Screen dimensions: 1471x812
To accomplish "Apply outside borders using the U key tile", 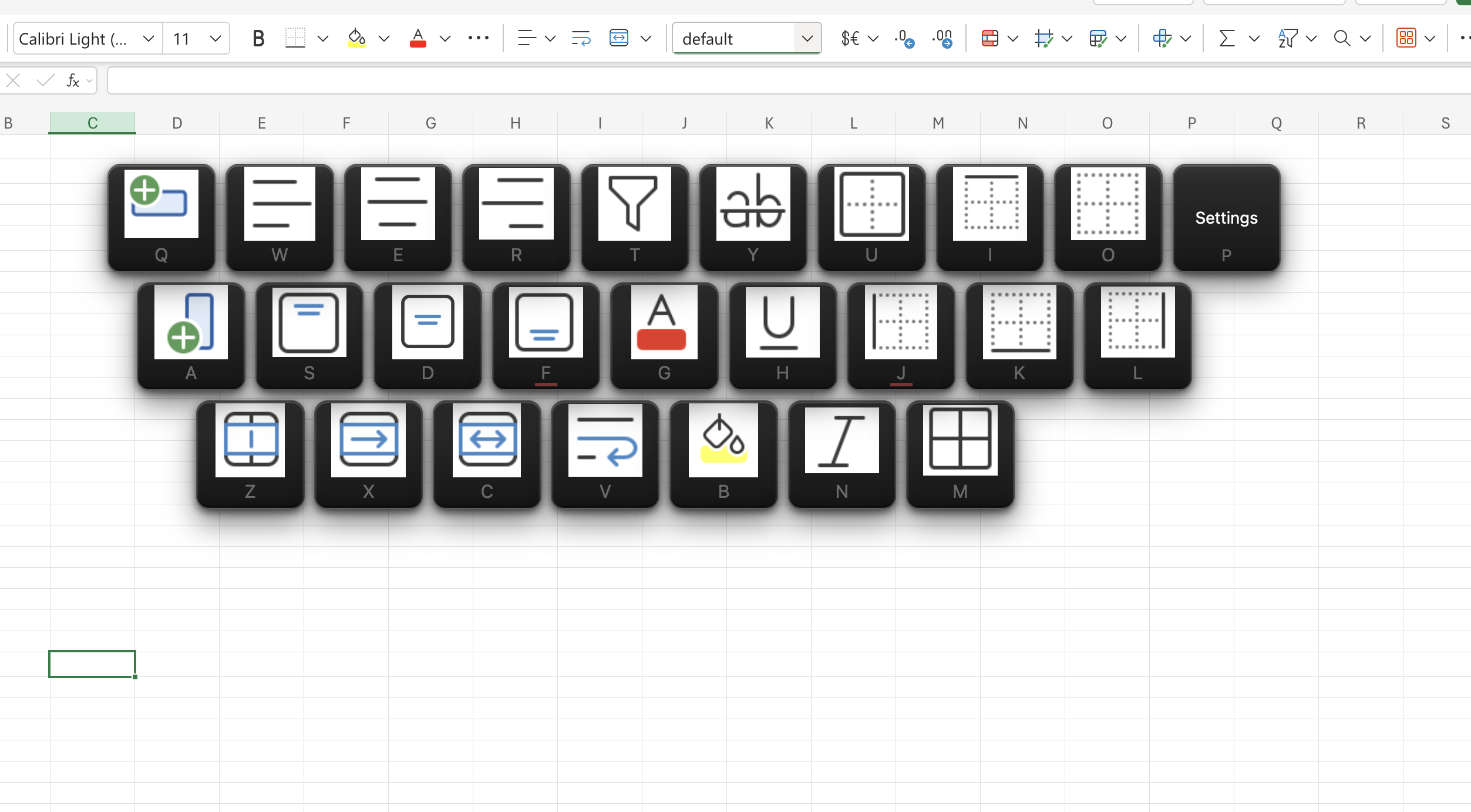I will [871, 218].
